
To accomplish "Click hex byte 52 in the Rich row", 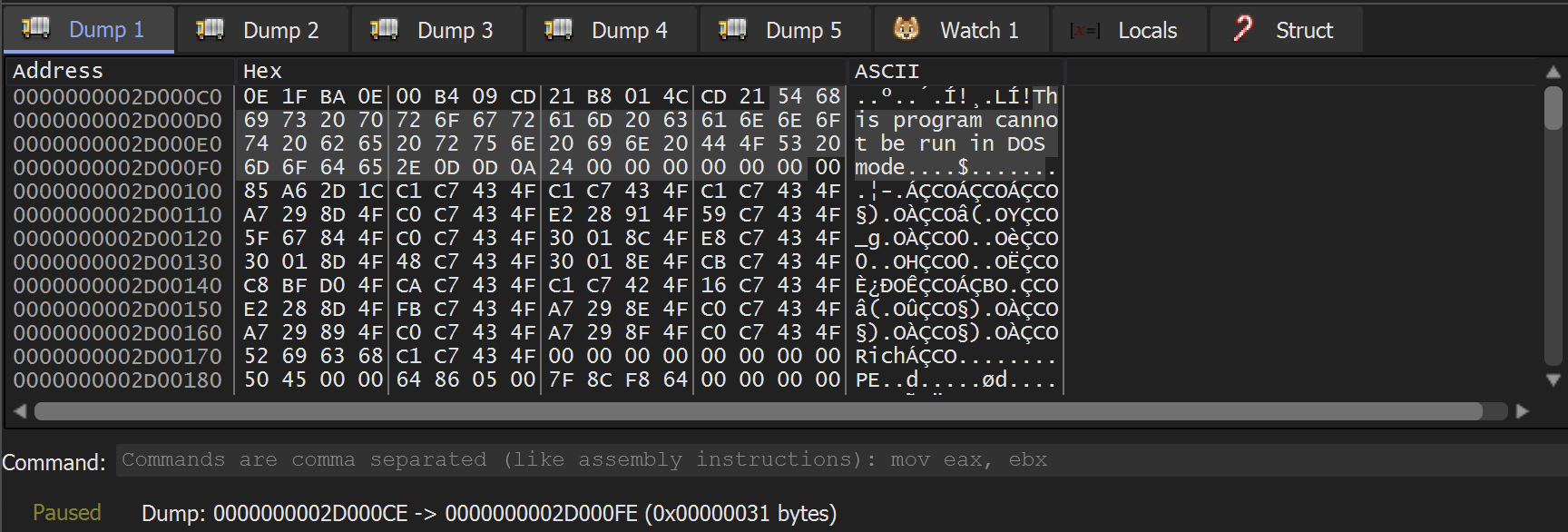I will click(256, 356).
